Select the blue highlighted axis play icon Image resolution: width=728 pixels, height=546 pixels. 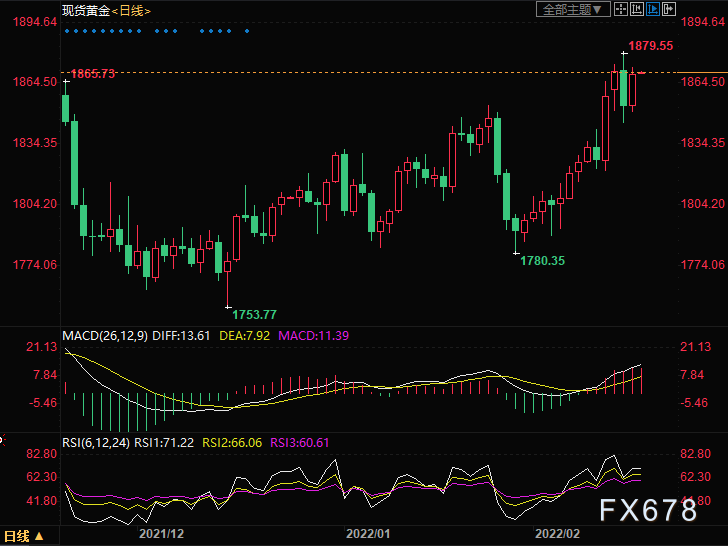click(x=653, y=9)
